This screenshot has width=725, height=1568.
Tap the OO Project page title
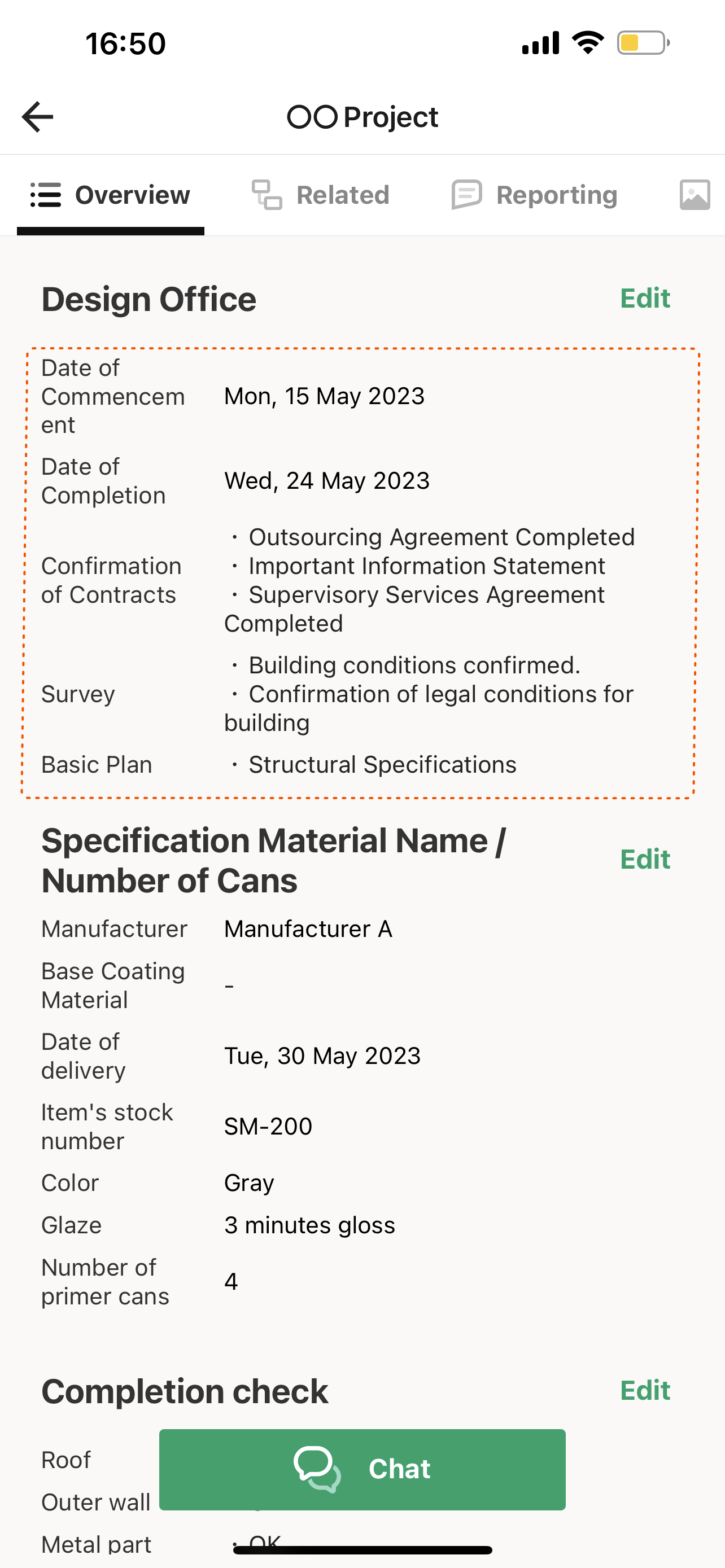coord(363,117)
